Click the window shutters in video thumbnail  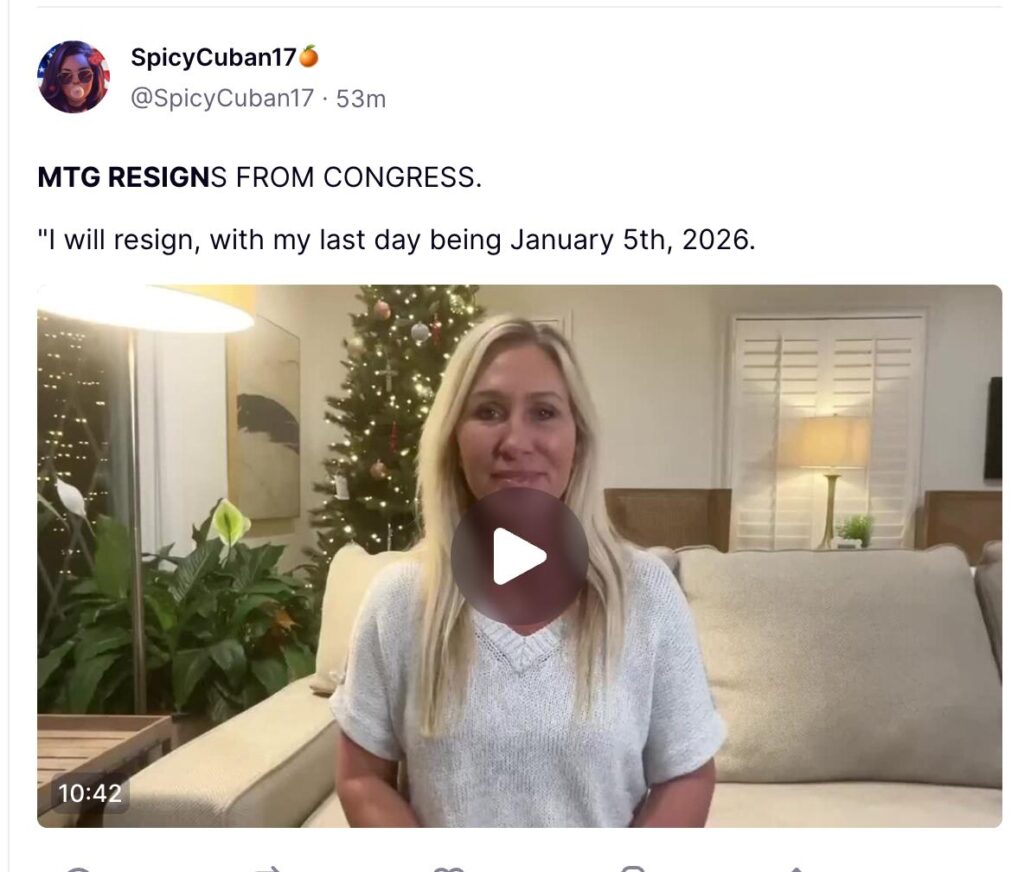pyautogui.click(x=826, y=431)
